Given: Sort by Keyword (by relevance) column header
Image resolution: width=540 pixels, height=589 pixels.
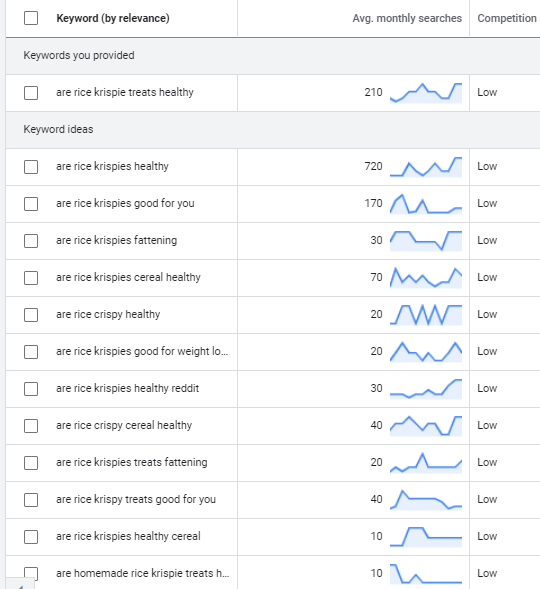Looking at the screenshot, I should 113,18.
